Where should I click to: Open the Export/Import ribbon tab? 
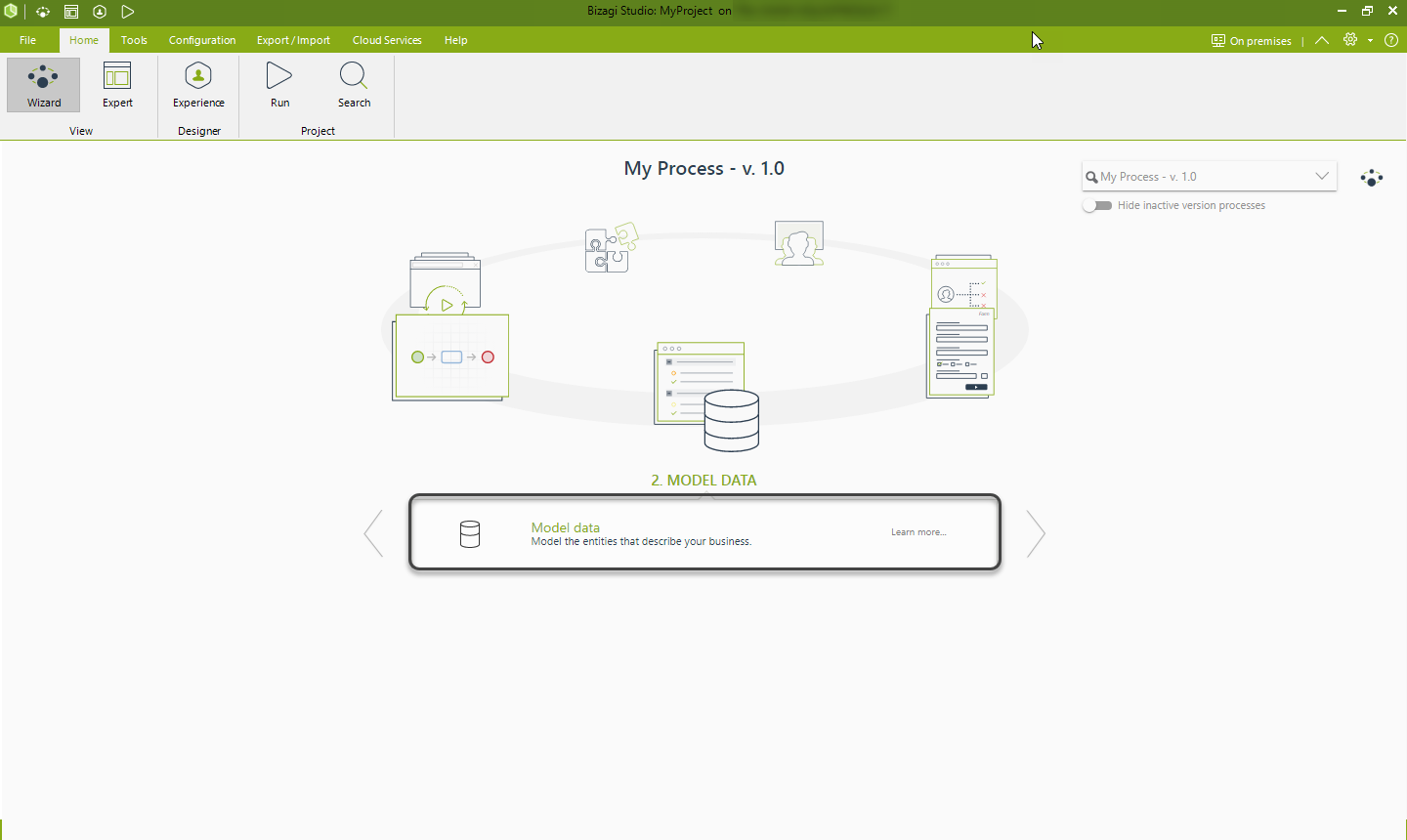click(293, 40)
